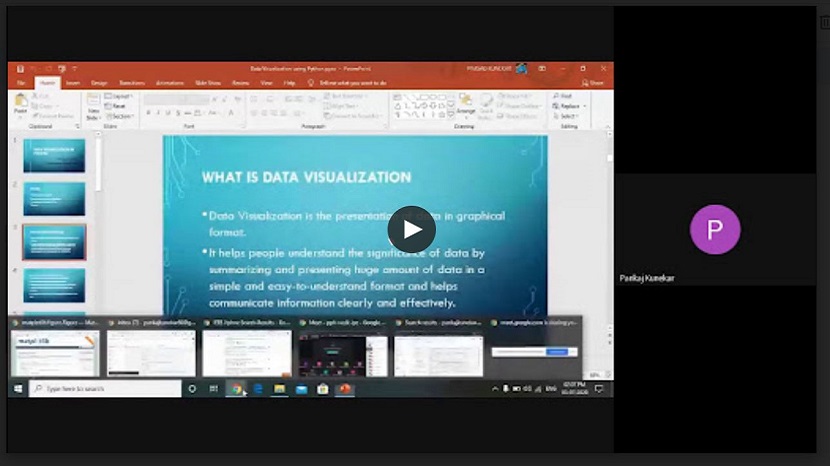Open the Layout dropdown in Slides group
Image resolution: width=830 pixels, height=466 pixels.
tap(119, 96)
